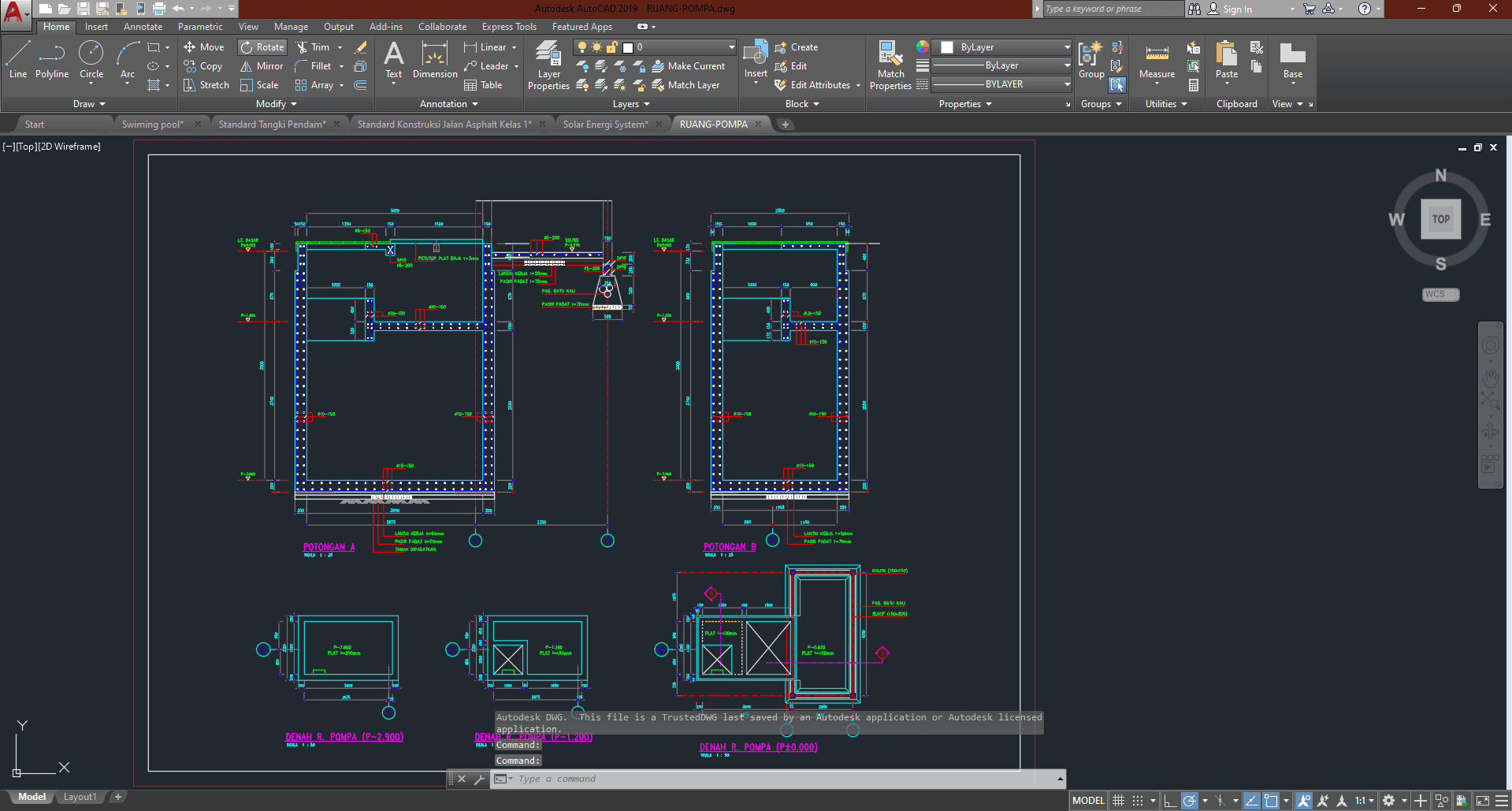Toggle polar tracking in status bar

[1190, 801]
